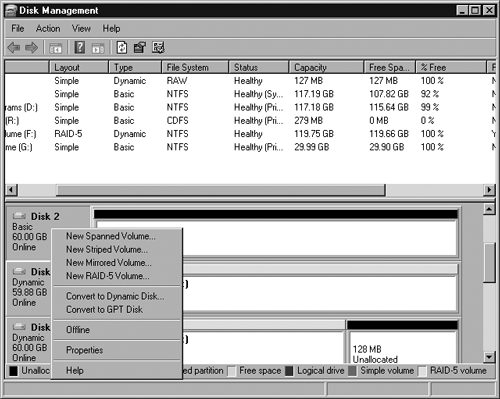Viewport: 500px width, 399px height.
Task: Click the Disk 2 Basic 60.00 GB label
Action: tap(29, 232)
